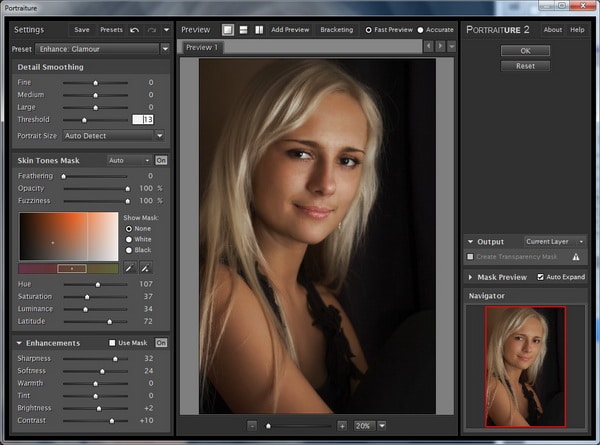Click the zoom in plus button

pyautogui.click(x=342, y=425)
